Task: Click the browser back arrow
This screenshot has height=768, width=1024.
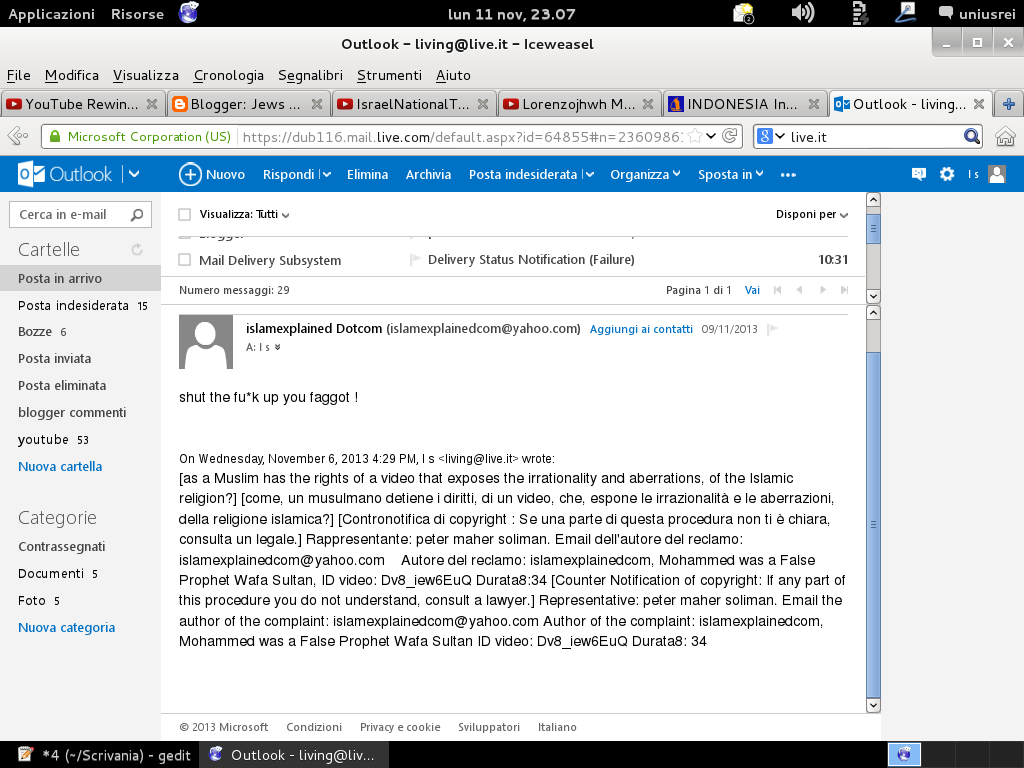Action: point(18,136)
